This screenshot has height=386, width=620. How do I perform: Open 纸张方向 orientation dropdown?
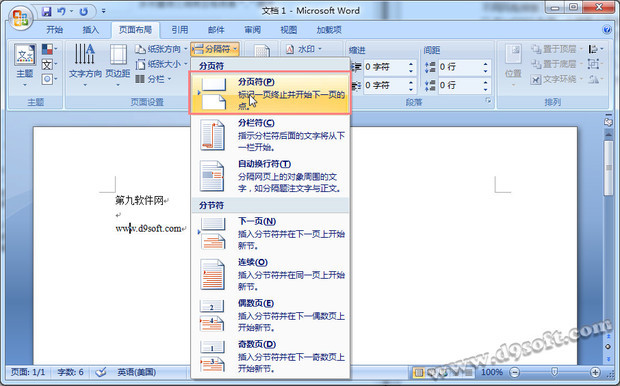click(x=161, y=49)
